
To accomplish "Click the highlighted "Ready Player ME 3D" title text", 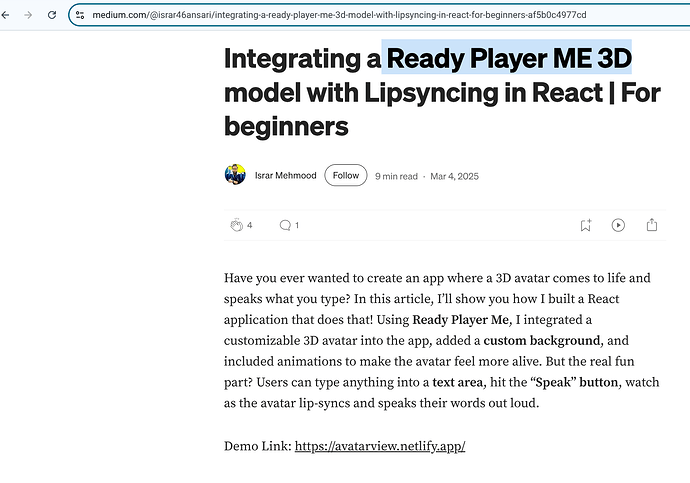I will click(x=509, y=58).
